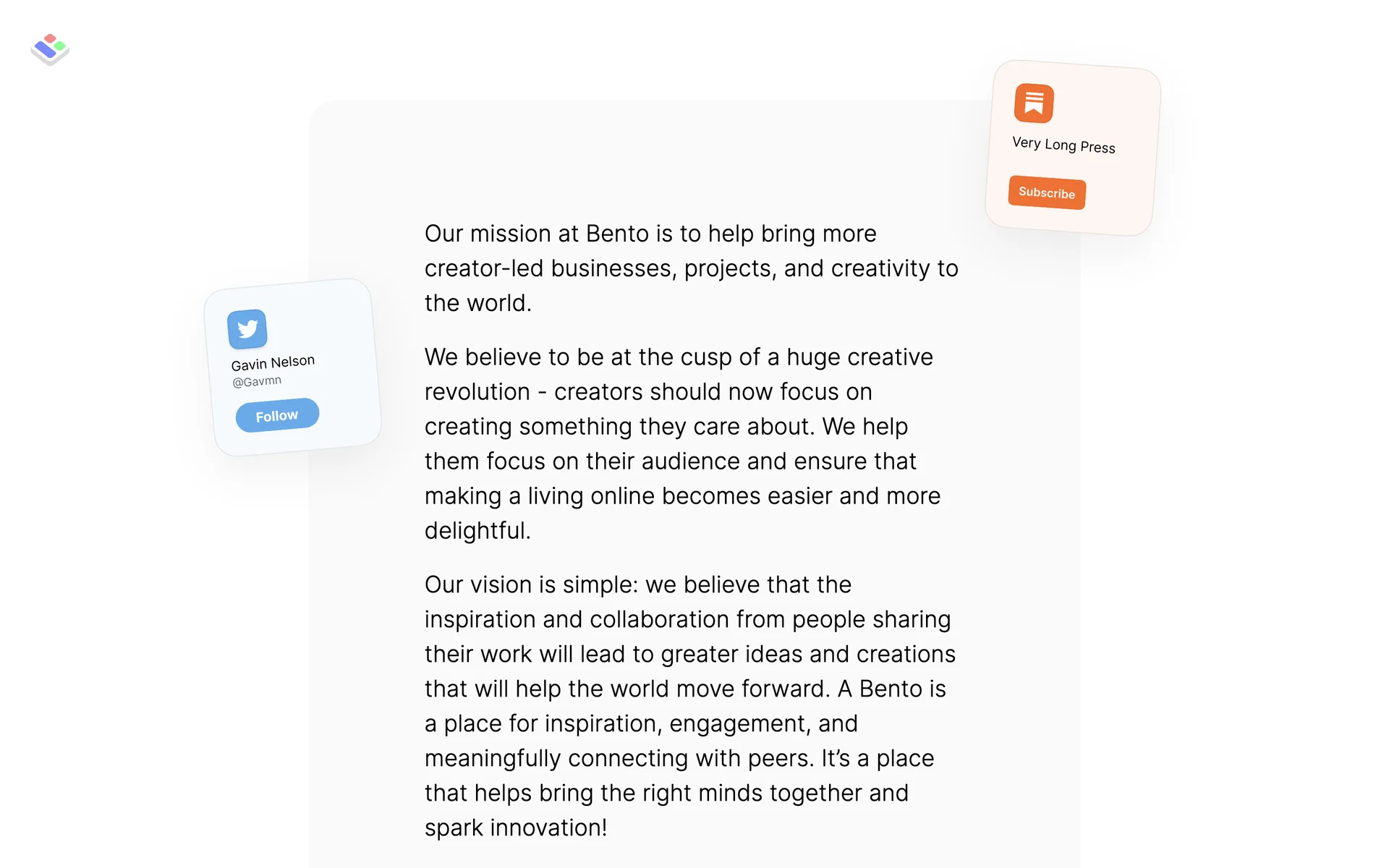Click the word "delightful."
This screenshot has width=1389, height=868.
(477, 530)
